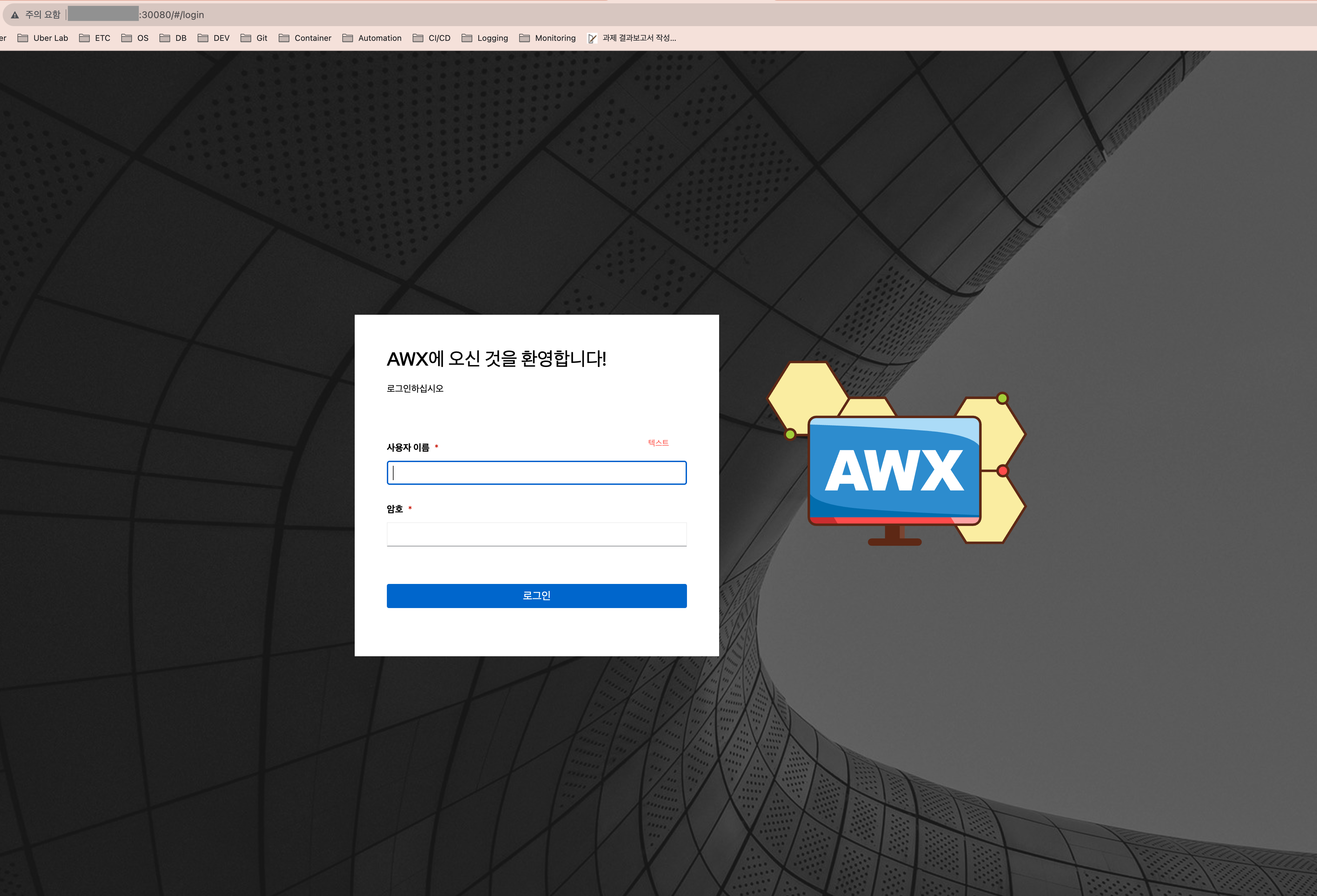The width and height of the screenshot is (1317, 896).
Task: Click the password input field
Action: (537, 534)
